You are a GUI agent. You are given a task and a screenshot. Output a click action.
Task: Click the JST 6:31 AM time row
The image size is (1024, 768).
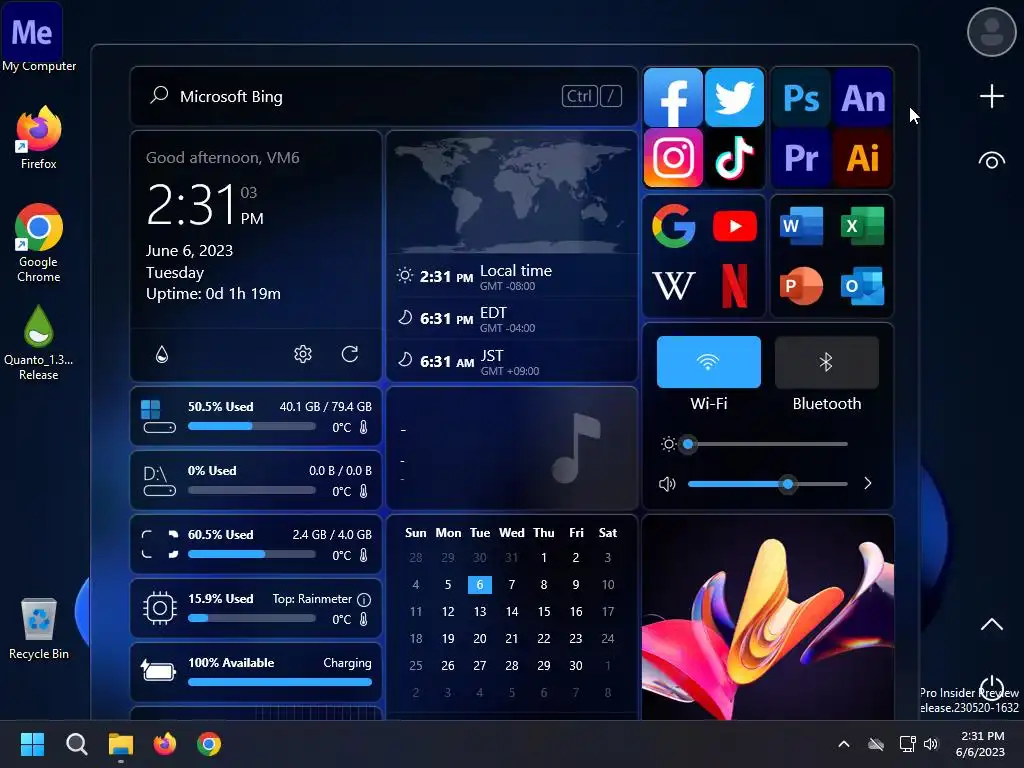coord(512,361)
